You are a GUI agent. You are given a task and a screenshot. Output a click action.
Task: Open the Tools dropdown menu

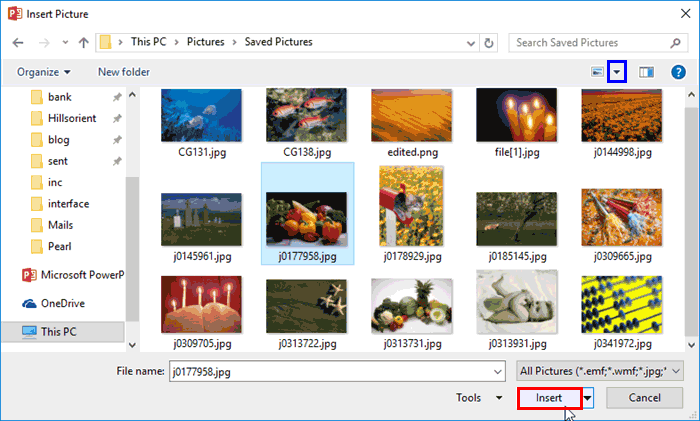pos(479,398)
